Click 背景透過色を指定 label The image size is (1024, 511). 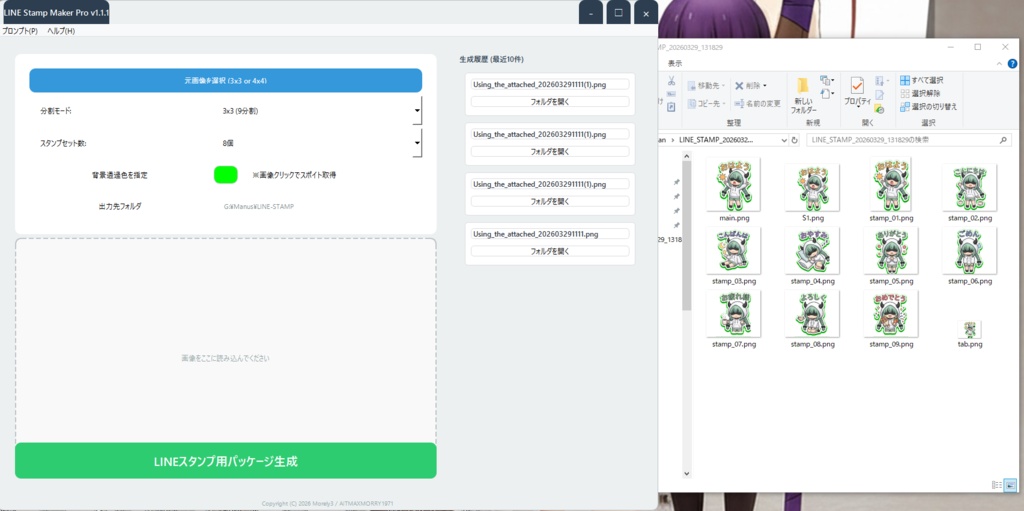(x=120, y=175)
